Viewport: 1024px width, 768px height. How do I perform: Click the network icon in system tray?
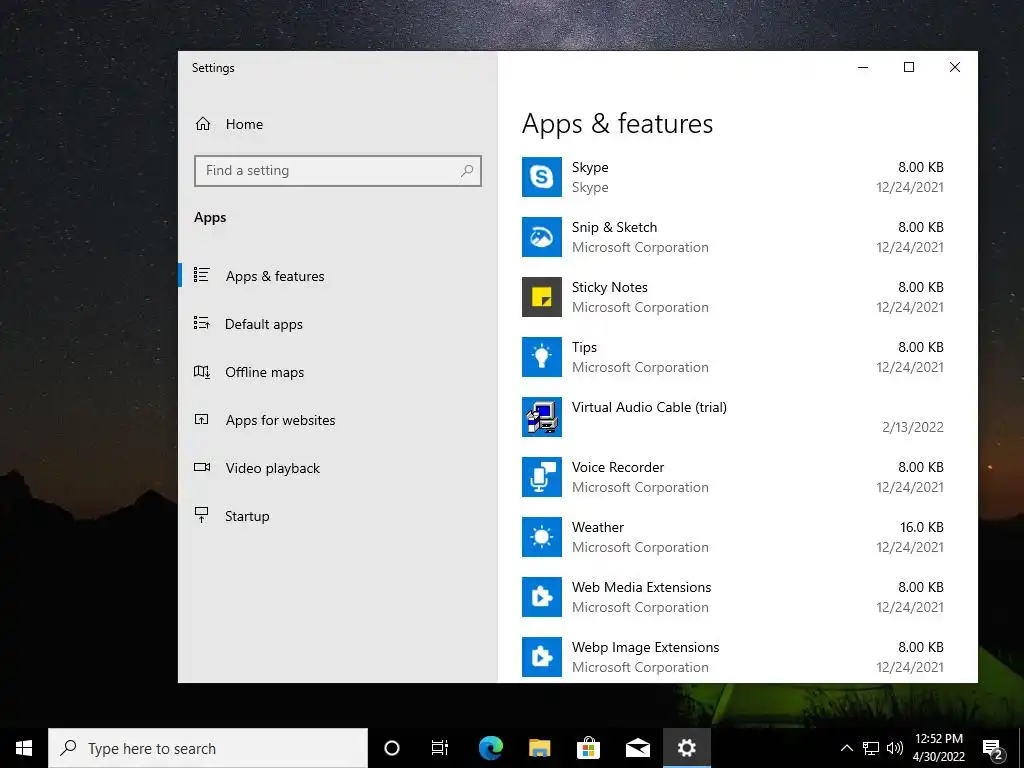click(x=871, y=748)
